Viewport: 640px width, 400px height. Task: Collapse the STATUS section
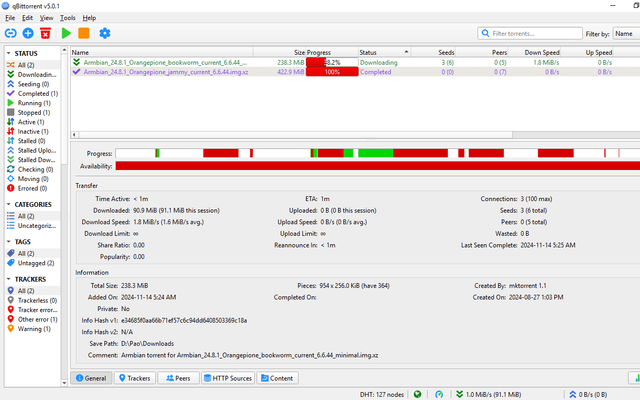point(9,53)
